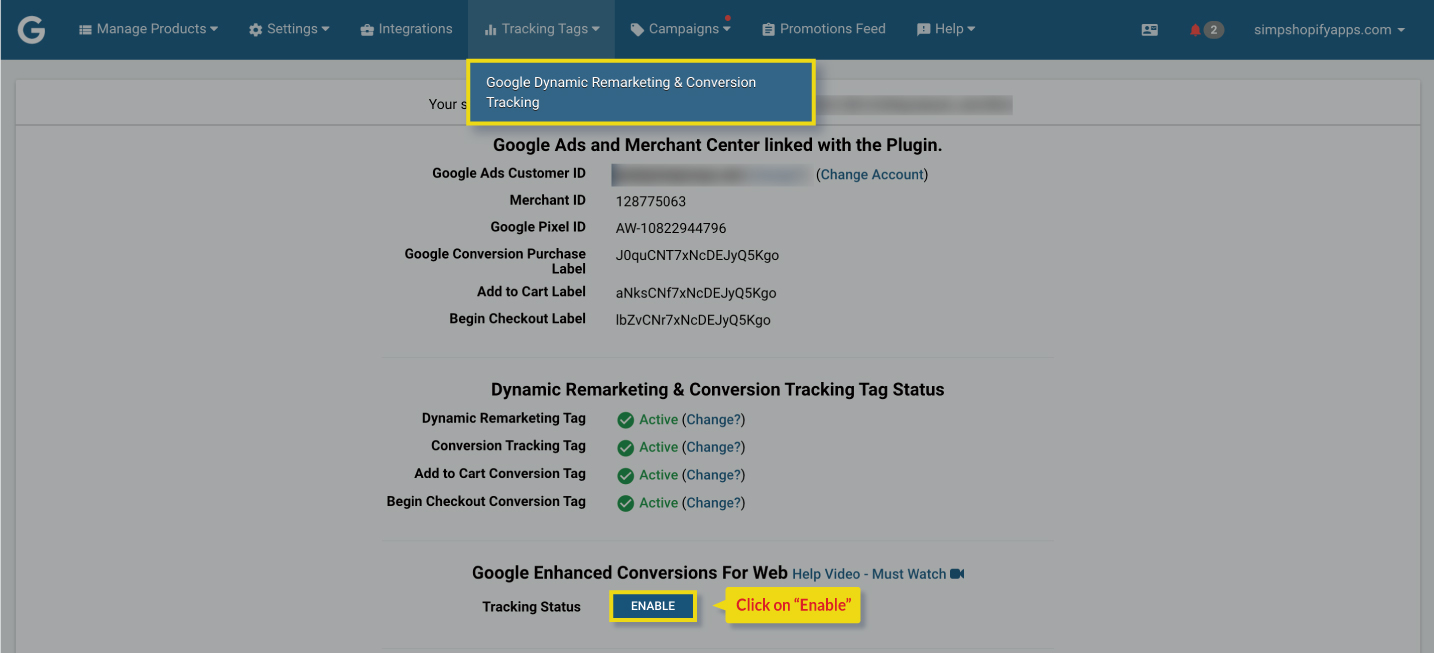
Task: Click the Google Pixel ID AW-10822944796
Action: 671,228
